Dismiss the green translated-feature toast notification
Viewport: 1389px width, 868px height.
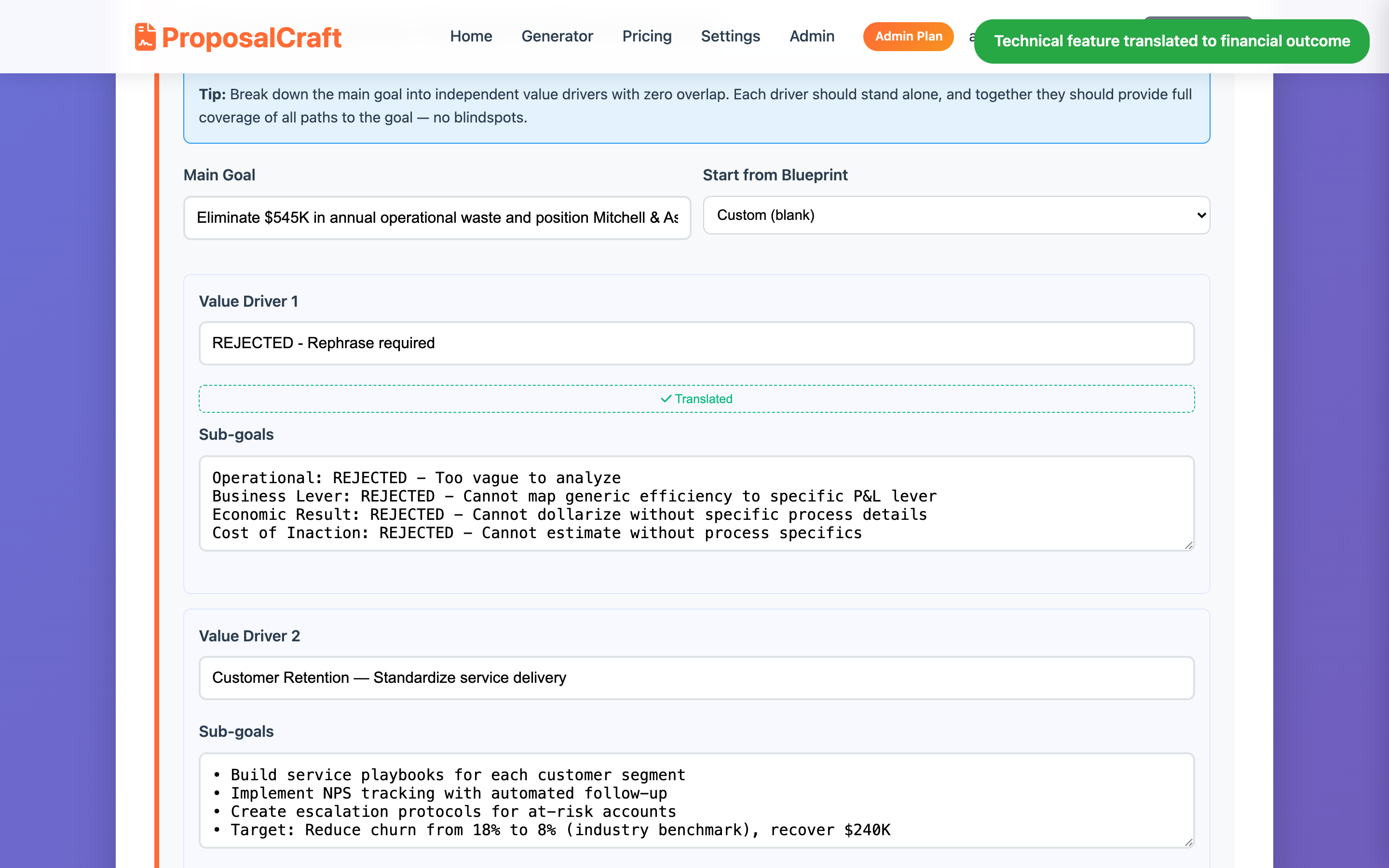[1171, 41]
